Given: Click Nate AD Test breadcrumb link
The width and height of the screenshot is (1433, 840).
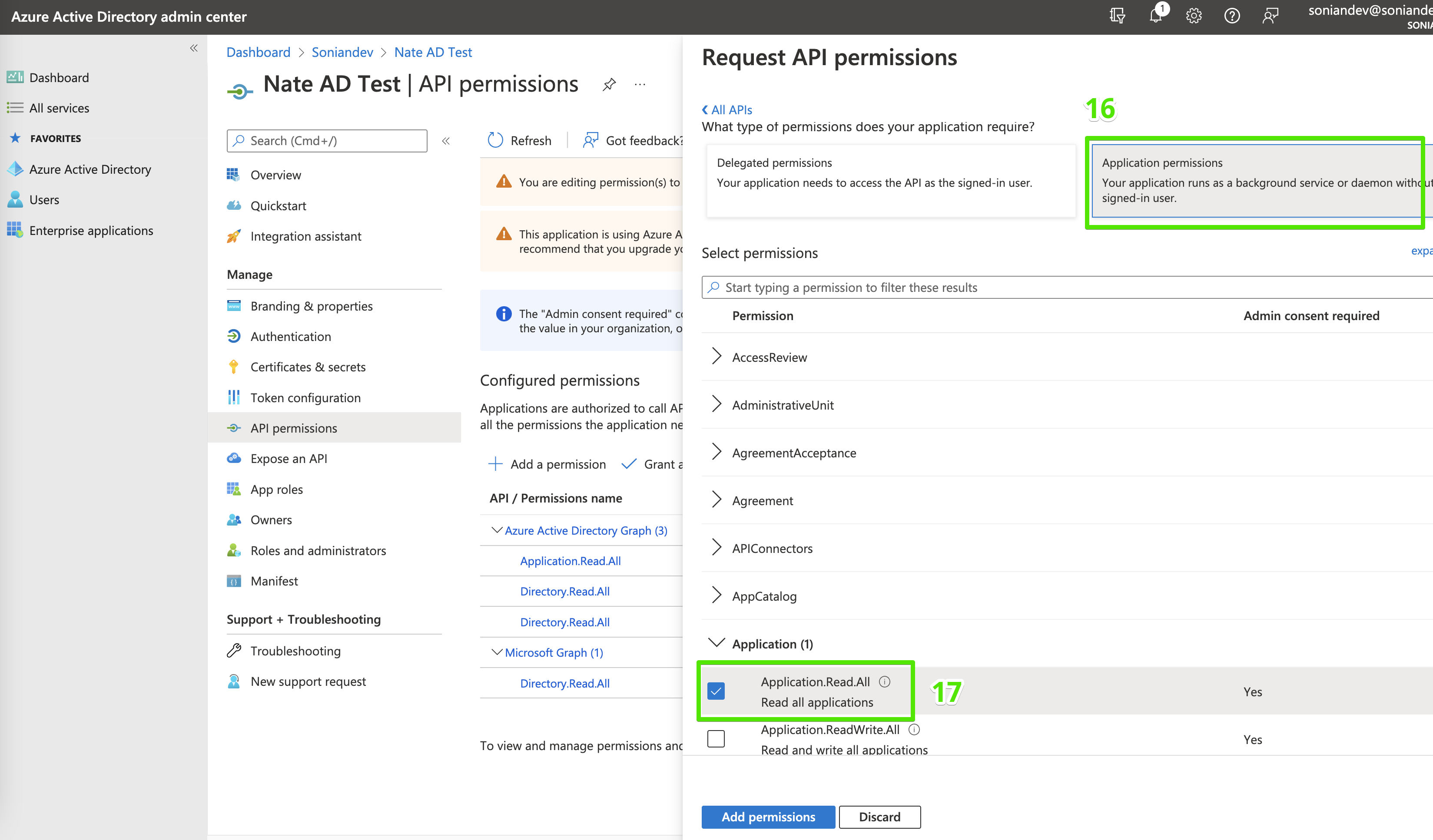Looking at the screenshot, I should tap(433, 52).
